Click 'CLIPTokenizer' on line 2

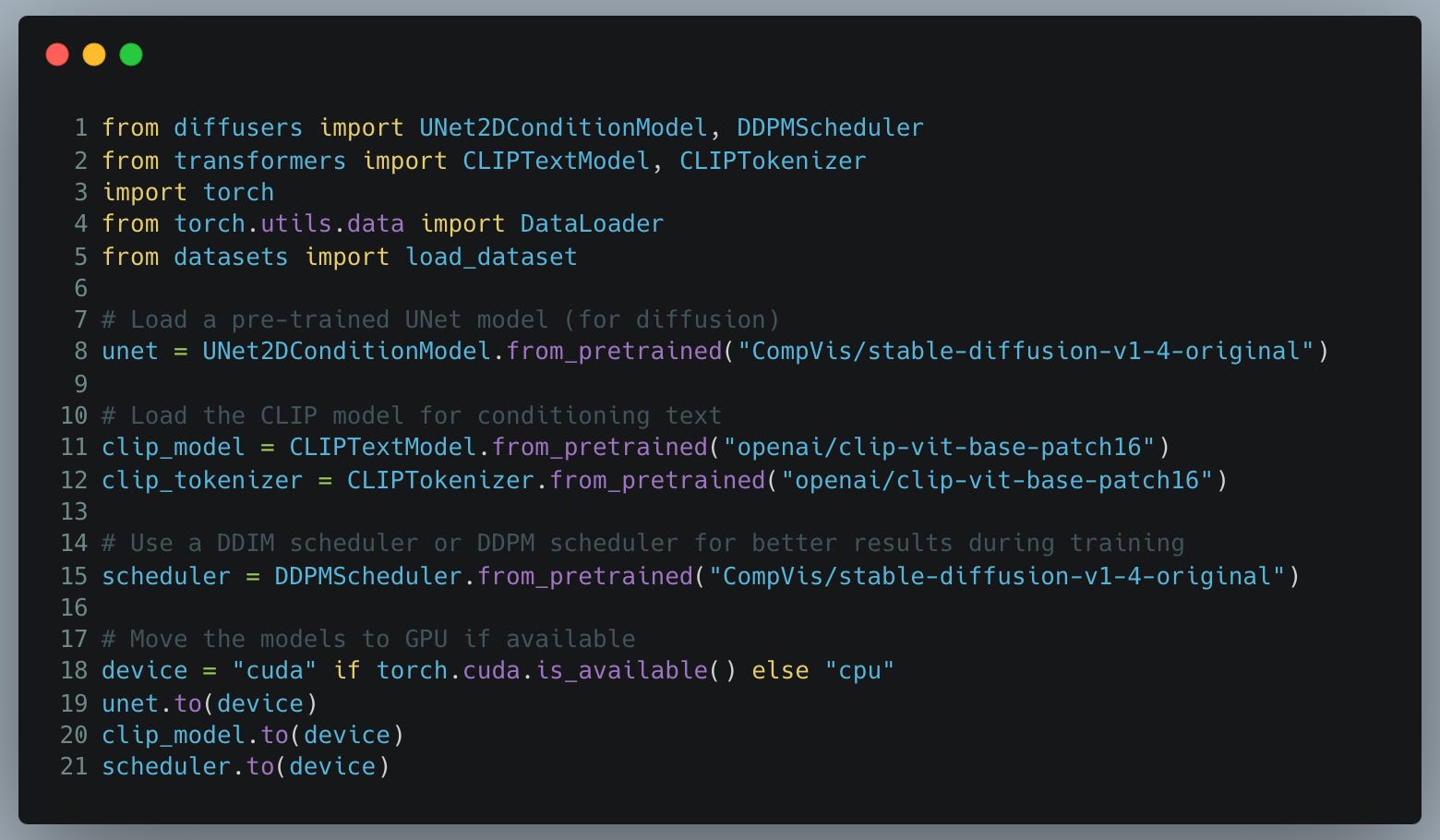click(x=773, y=161)
